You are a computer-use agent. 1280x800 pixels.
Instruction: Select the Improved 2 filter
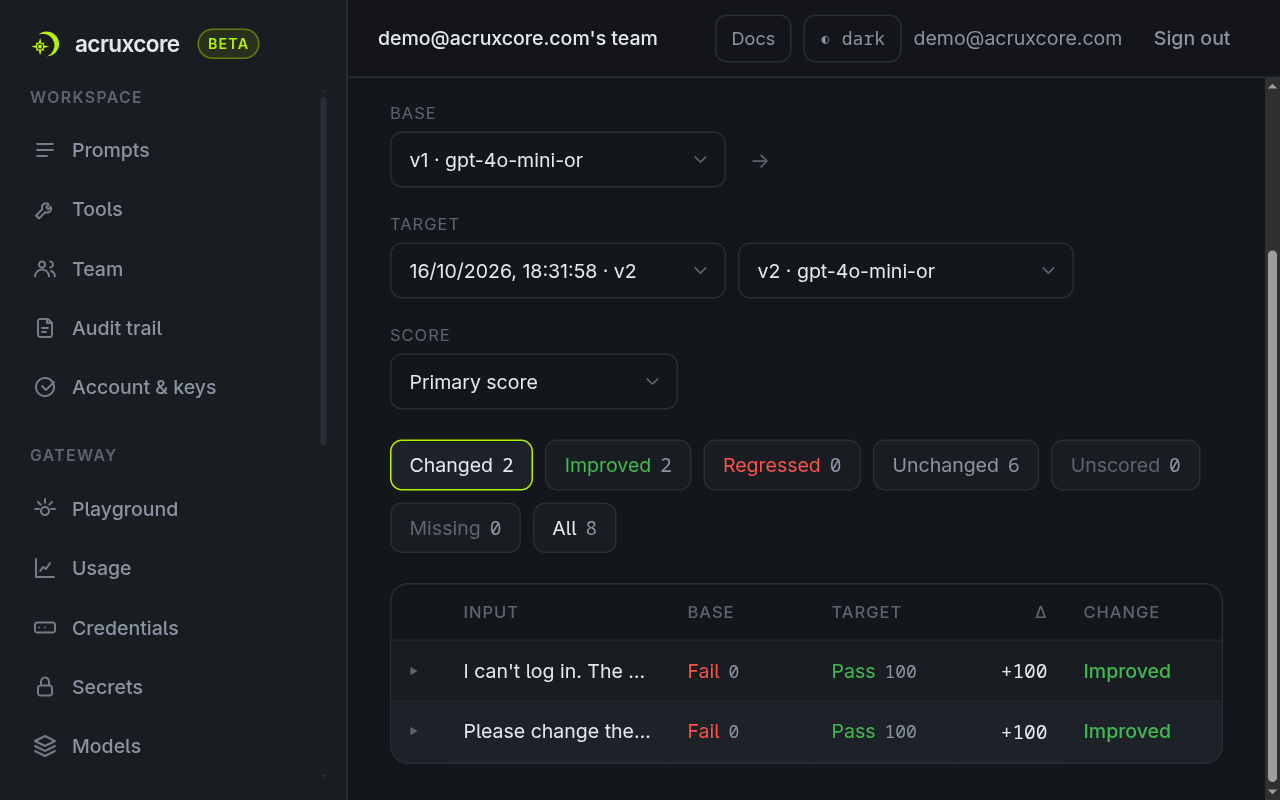(x=618, y=465)
